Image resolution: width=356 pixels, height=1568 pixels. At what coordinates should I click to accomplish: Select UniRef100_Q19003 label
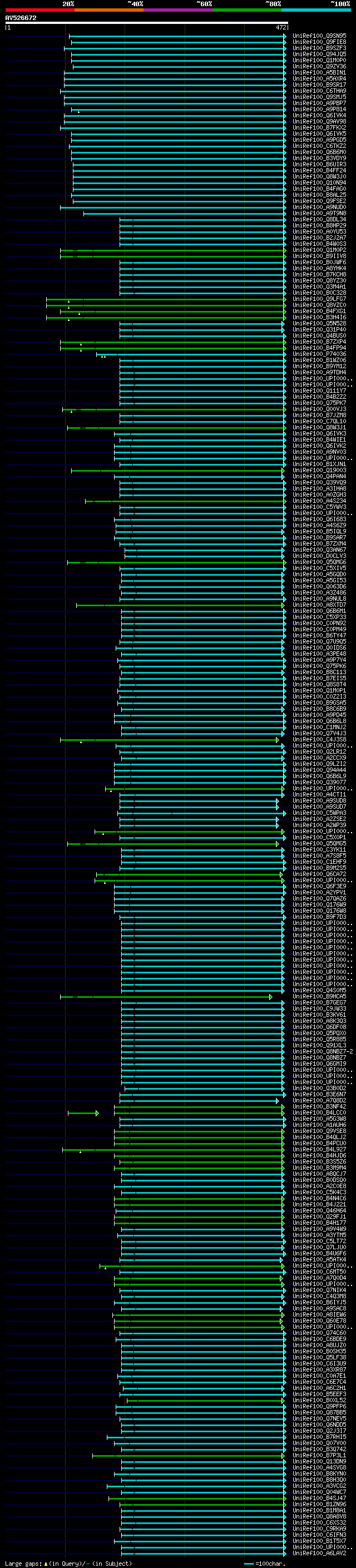point(319,471)
